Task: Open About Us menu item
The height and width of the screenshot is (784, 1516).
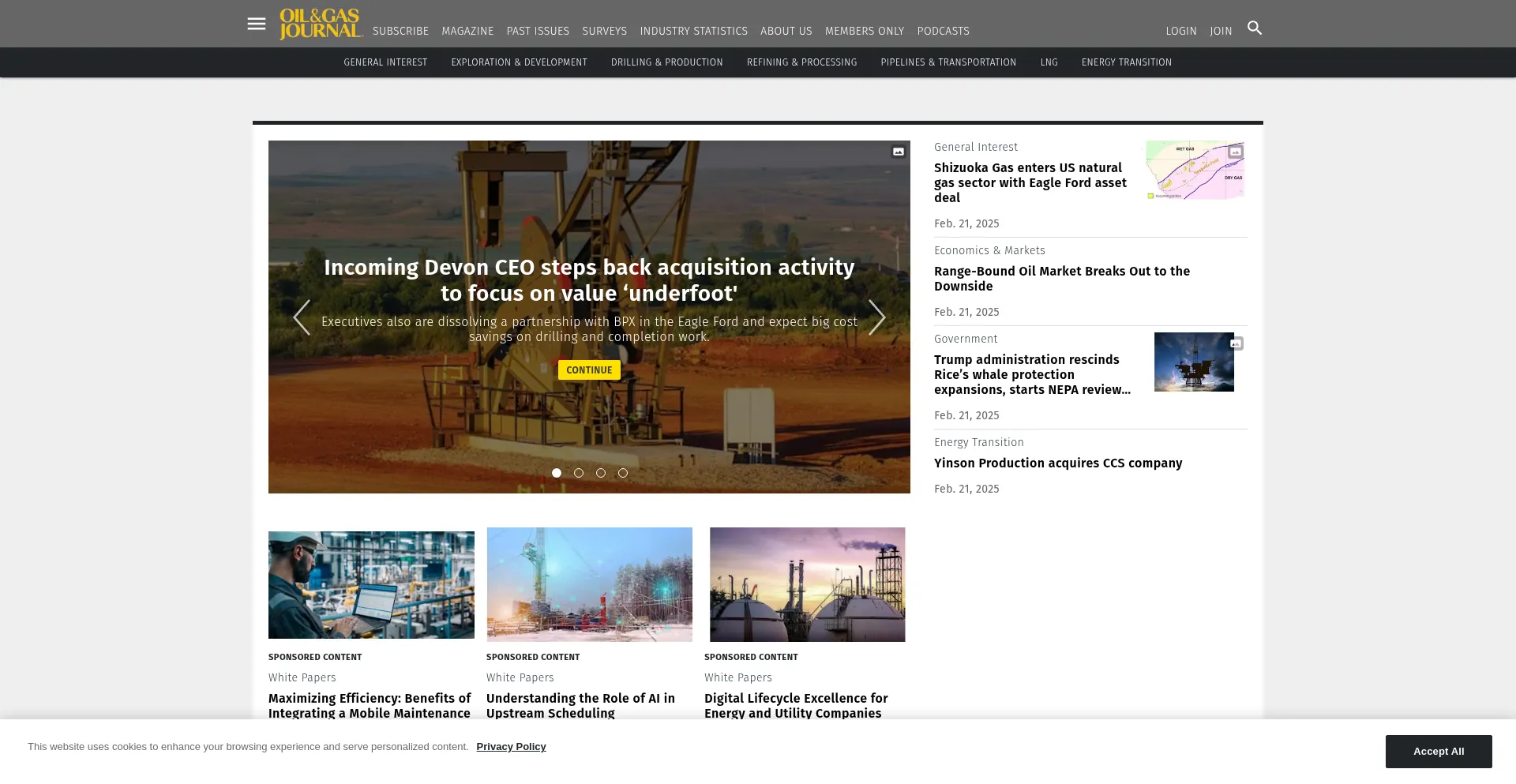Action: [x=786, y=31]
